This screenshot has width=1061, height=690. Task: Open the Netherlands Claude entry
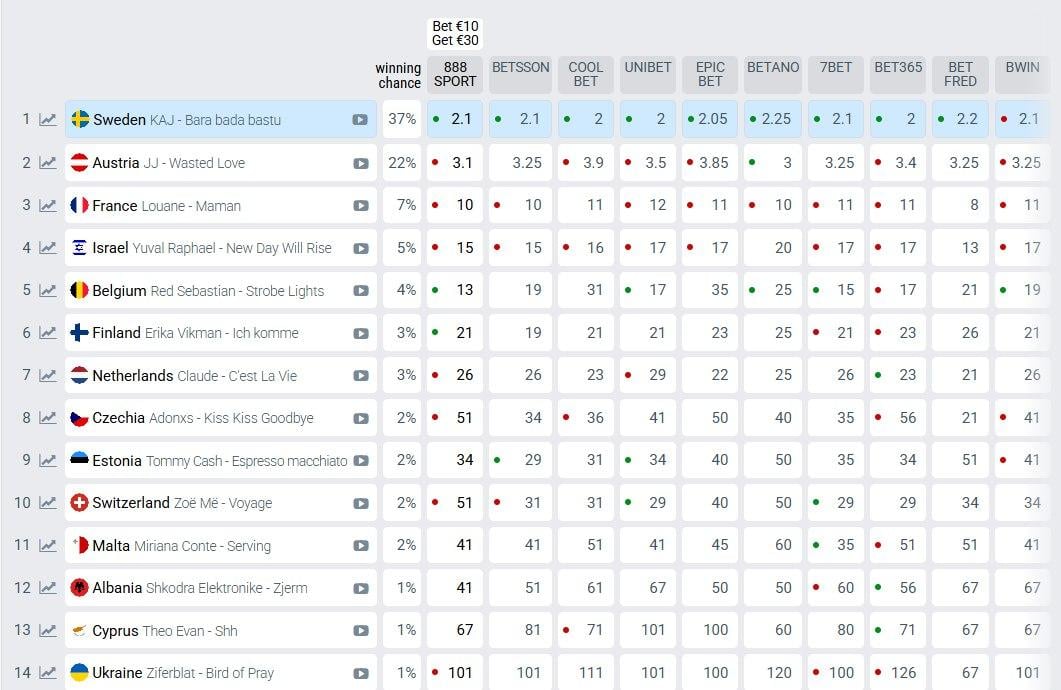(x=221, y=375)
